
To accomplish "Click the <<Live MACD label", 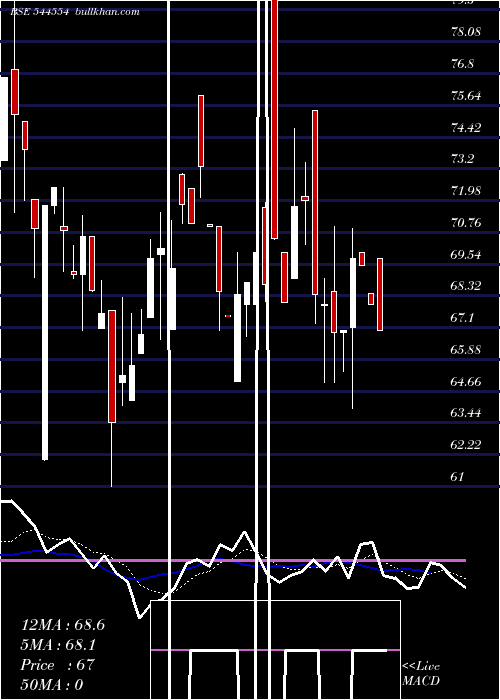I will 421,673.
